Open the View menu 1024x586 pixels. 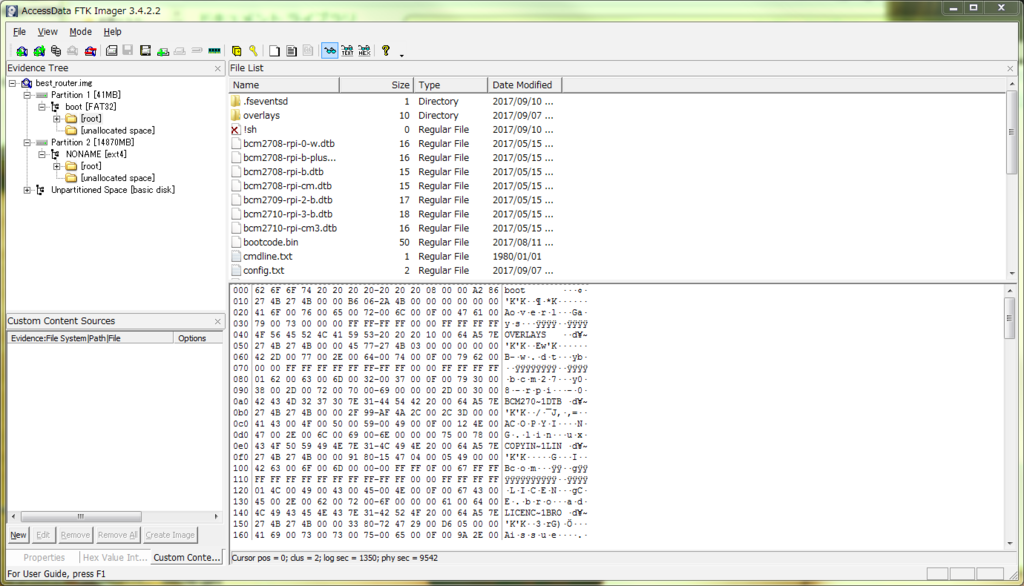(47, 31)
